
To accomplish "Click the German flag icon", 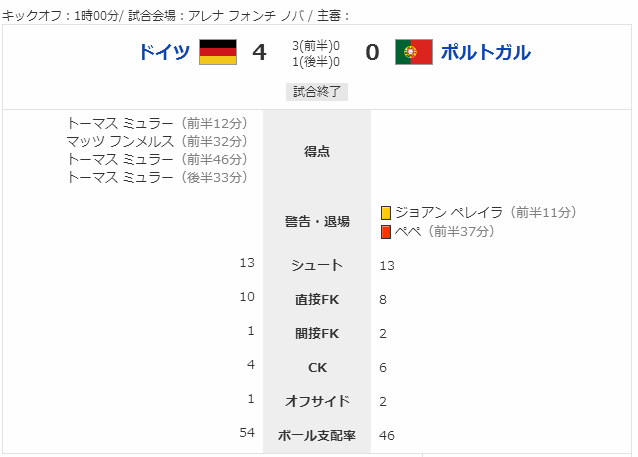I will click(x=218, y=52).
